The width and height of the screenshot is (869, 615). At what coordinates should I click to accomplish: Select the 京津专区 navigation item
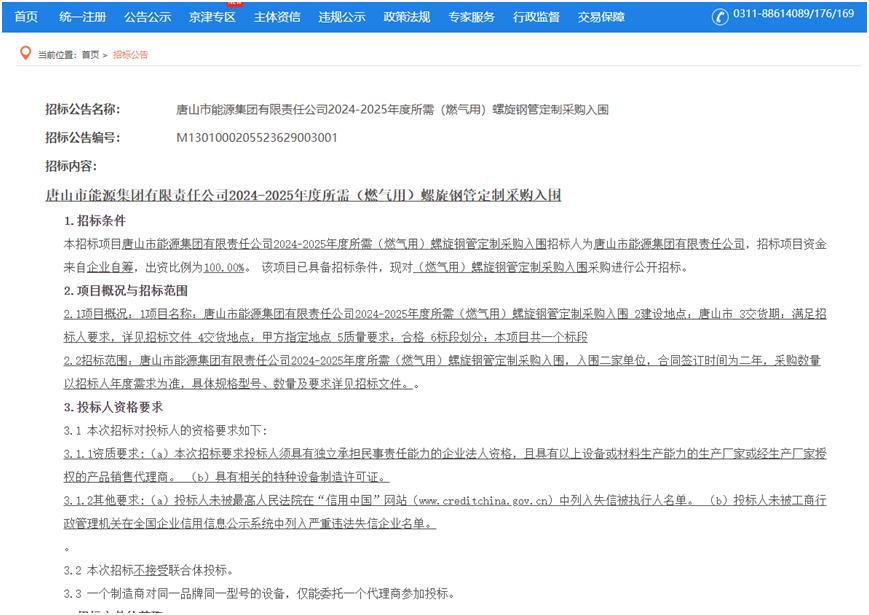(x=212, y=17)
